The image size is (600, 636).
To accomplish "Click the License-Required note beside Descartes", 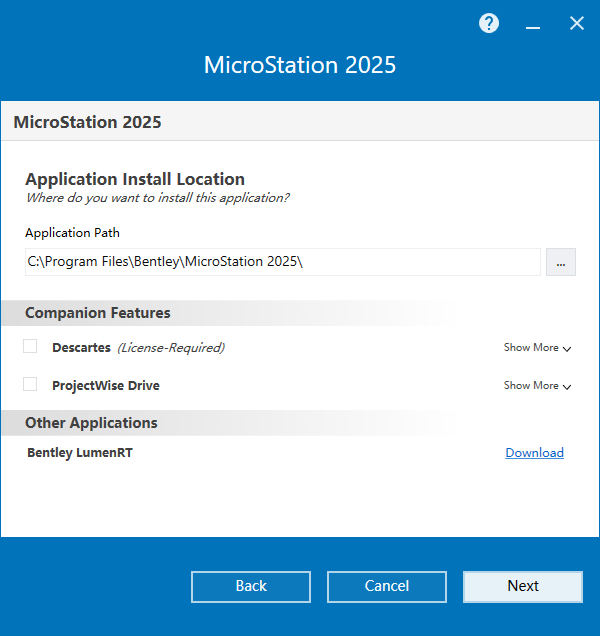I will (171, 348).
